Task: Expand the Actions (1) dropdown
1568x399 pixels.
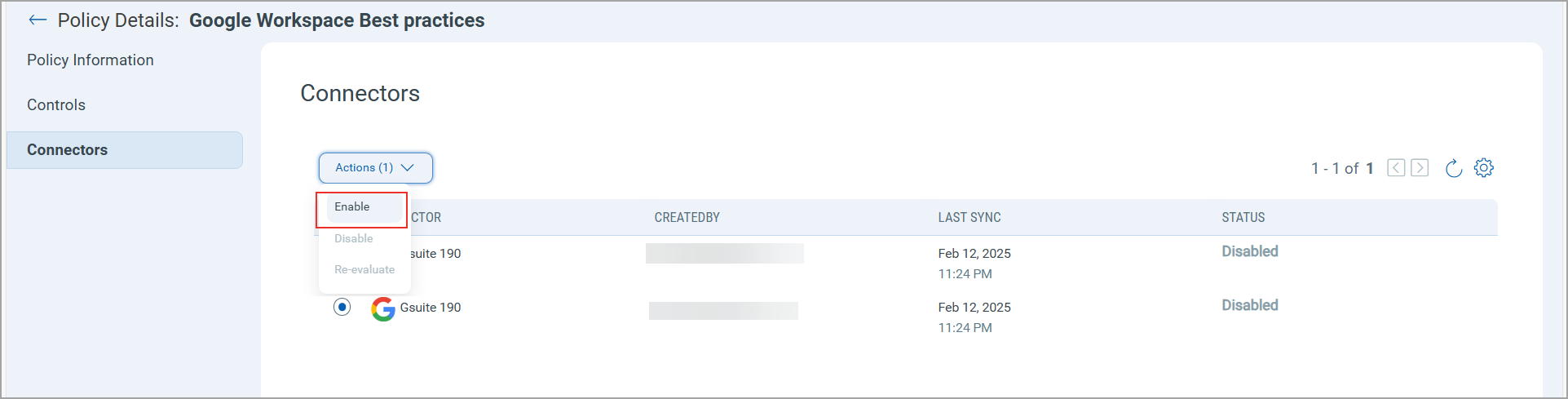Action: click(x=375, y=168)
